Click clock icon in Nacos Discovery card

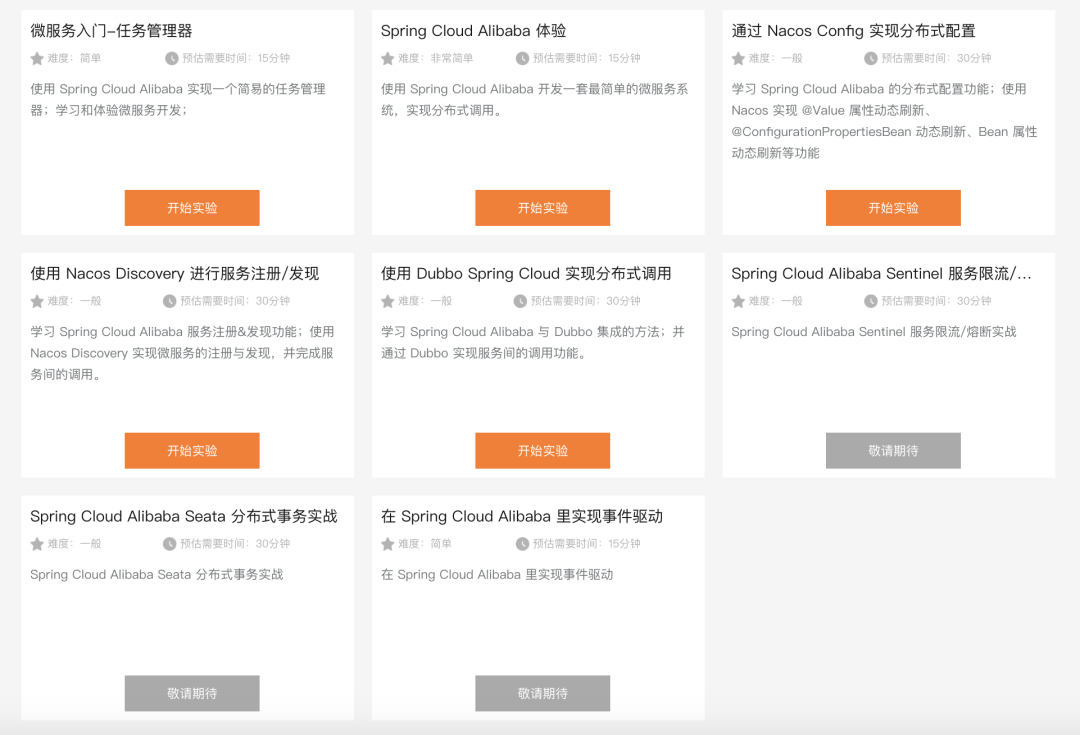point(169,301)
